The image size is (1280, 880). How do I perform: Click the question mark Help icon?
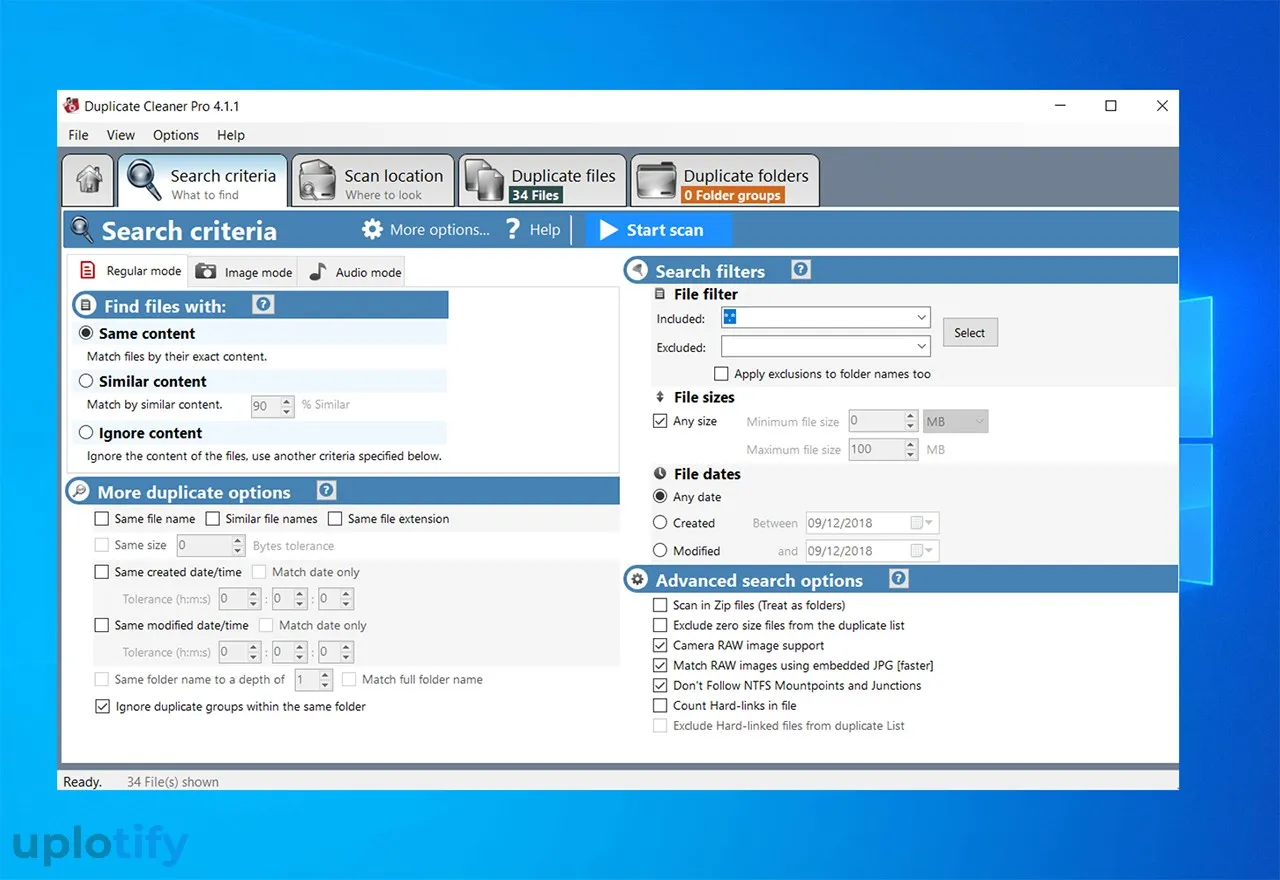(x=513, y=230)
